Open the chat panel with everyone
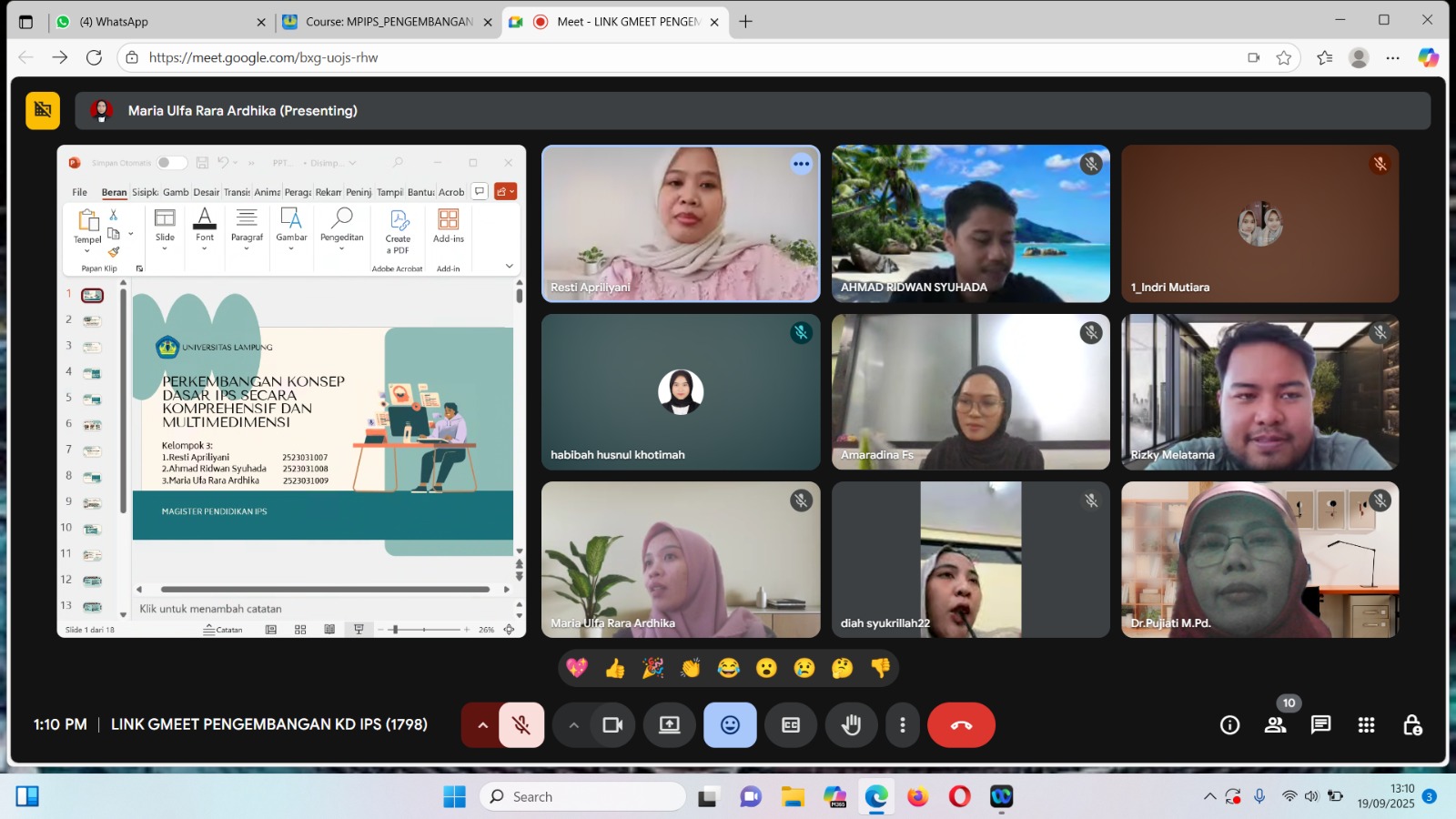The height and width of the screenshot is (819, 1456). (x=1320, y=725)
